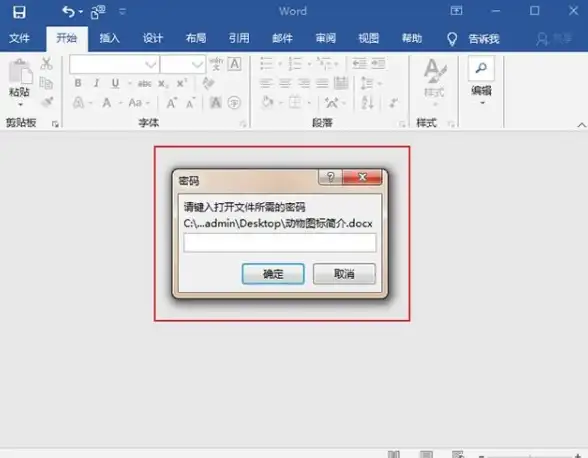This screenshot has width=588, height=458.
Task: Click the multilevel list icon
Action: click(x=324, y=64)
